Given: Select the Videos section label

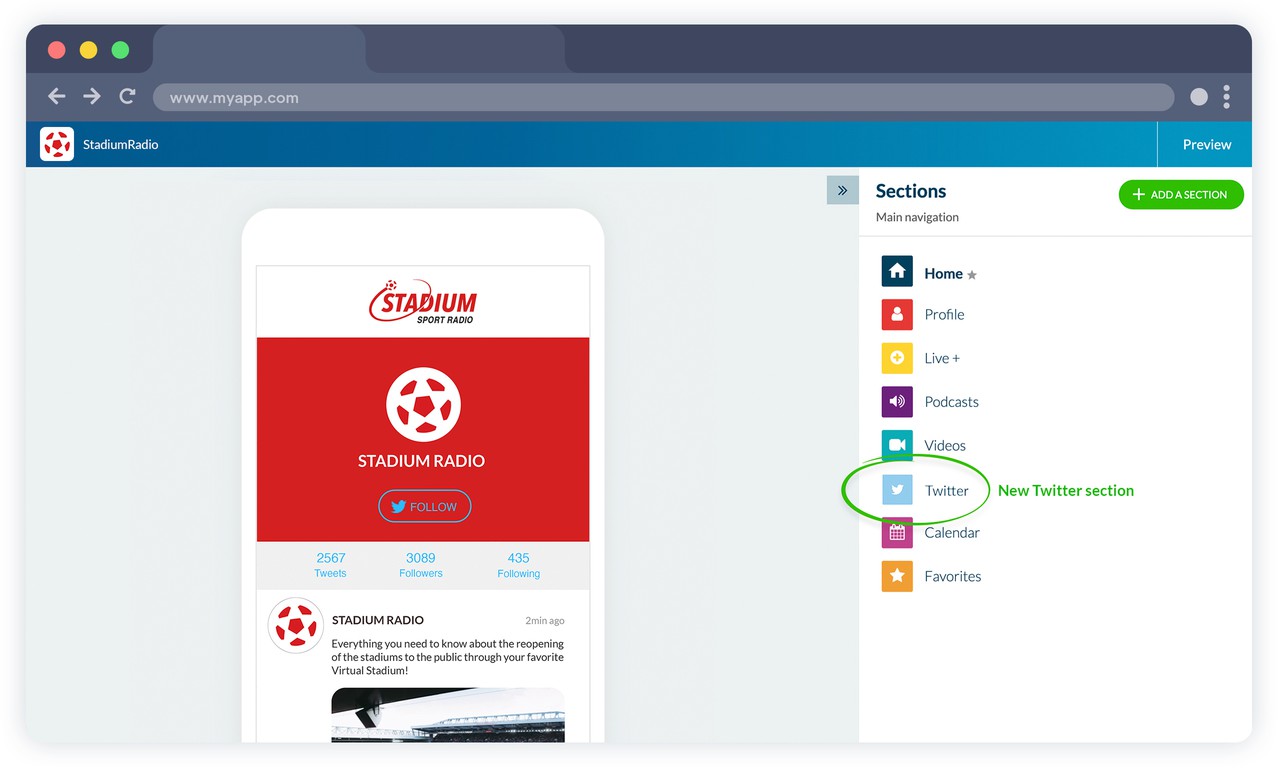Looking at the screenshot, I should click(945, 446).
